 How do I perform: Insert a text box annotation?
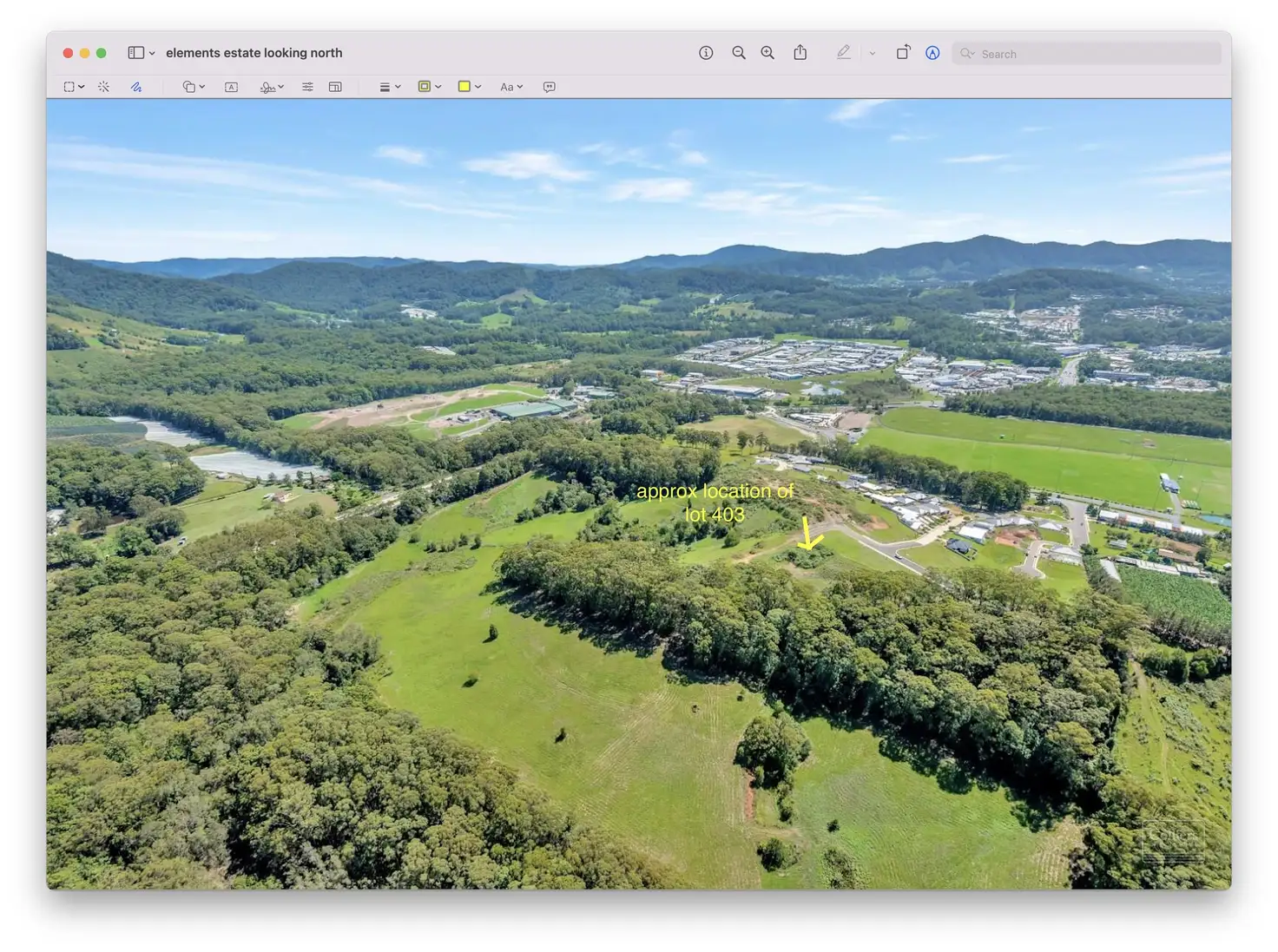[x=231, y=87]
